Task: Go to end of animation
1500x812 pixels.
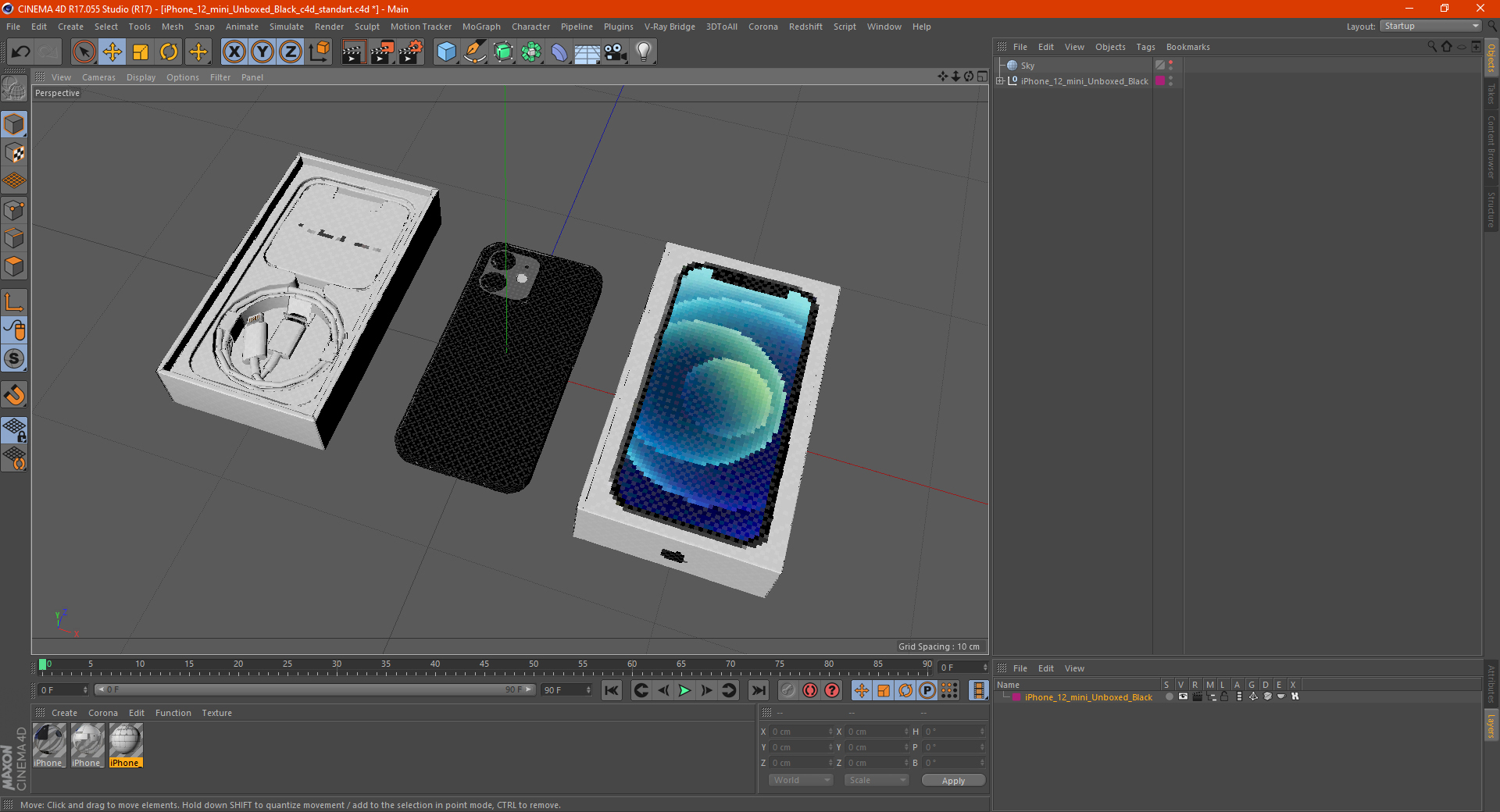Action: (758, 690)
